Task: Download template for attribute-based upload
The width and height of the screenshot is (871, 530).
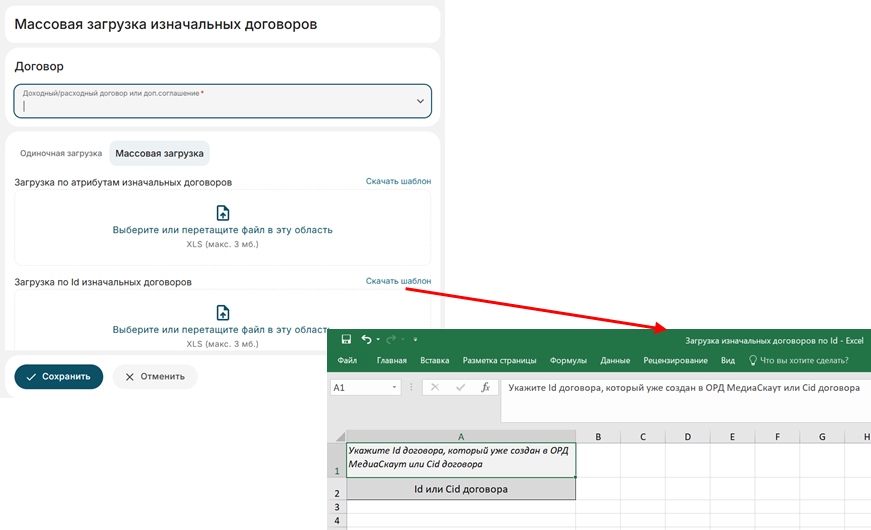Action: point(398,181)
